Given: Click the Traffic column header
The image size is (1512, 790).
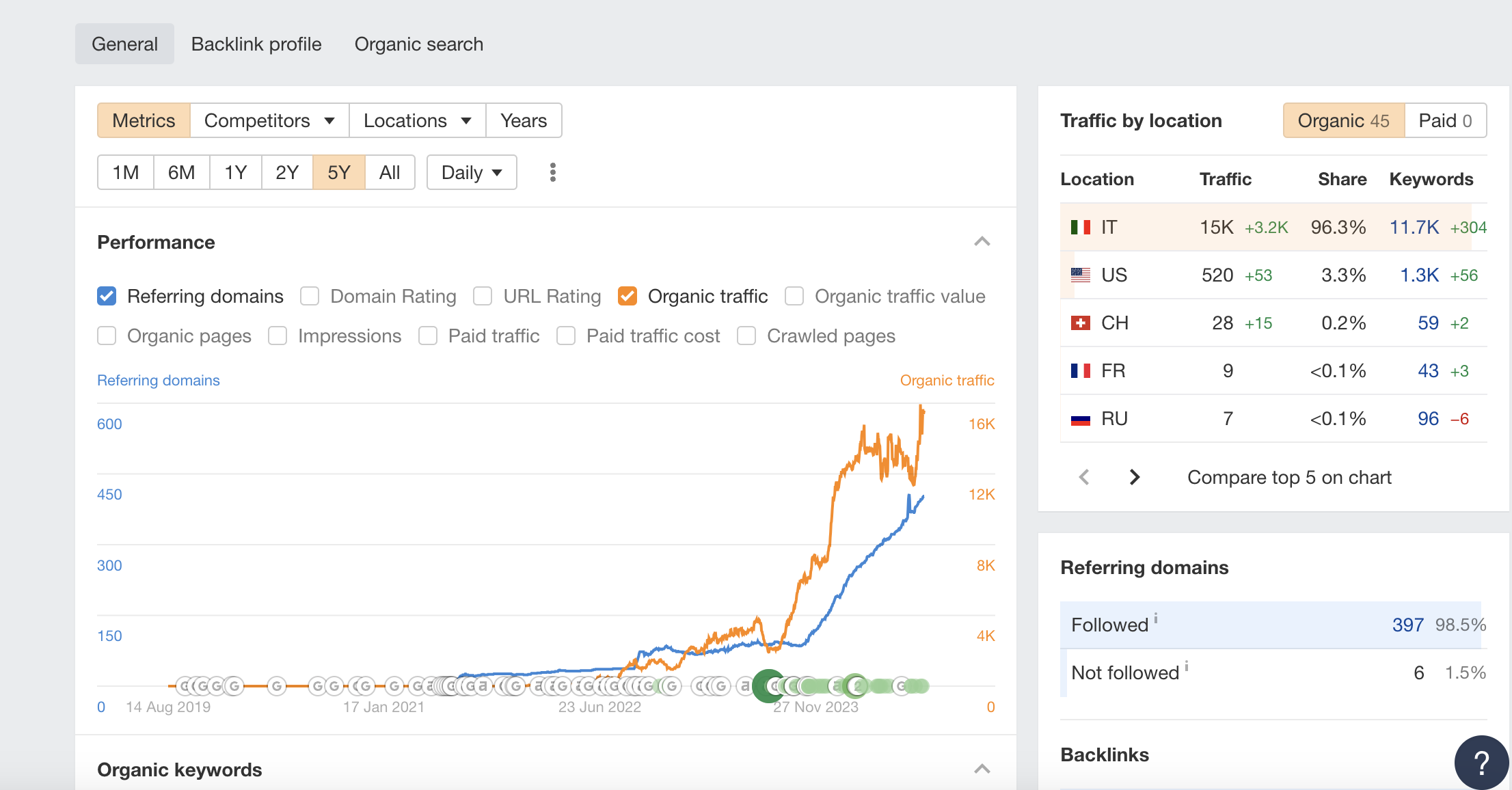Looking at the screenshot, I should click(x=1226, y=179).
